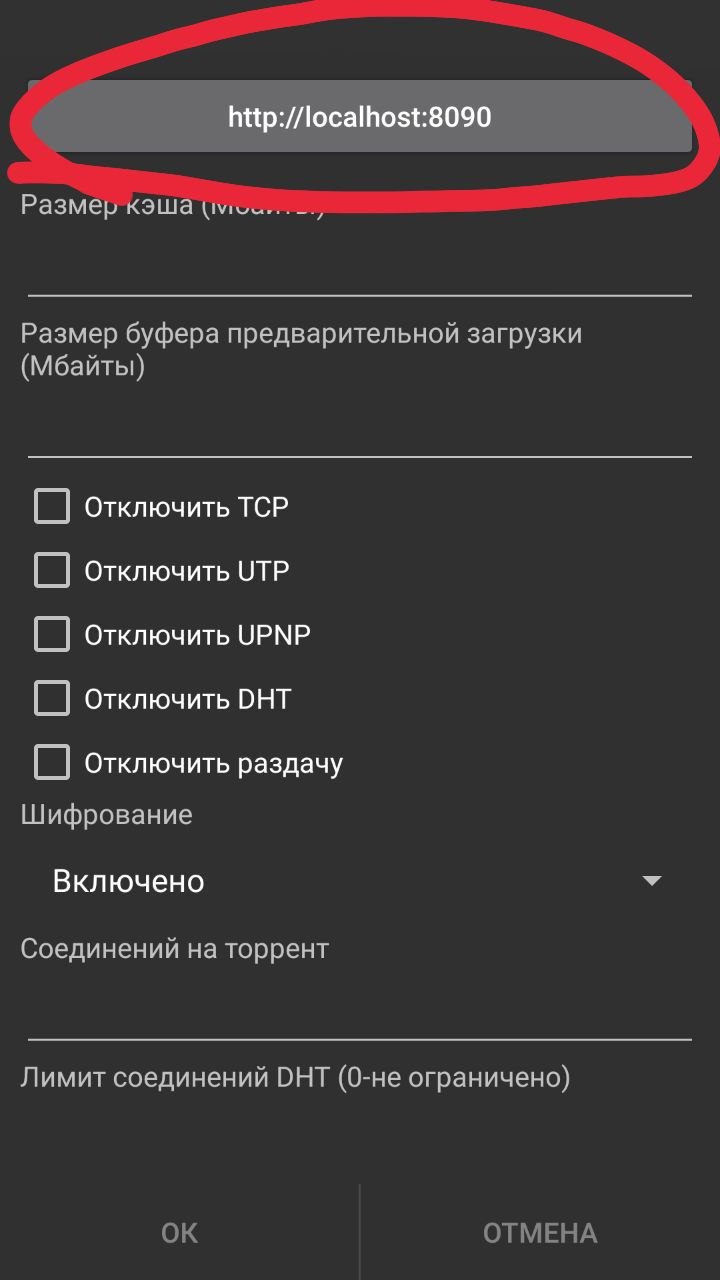Click the Отключить раздачу label text
Viewport: 720px width, 1280px height.
click(213, 764)
